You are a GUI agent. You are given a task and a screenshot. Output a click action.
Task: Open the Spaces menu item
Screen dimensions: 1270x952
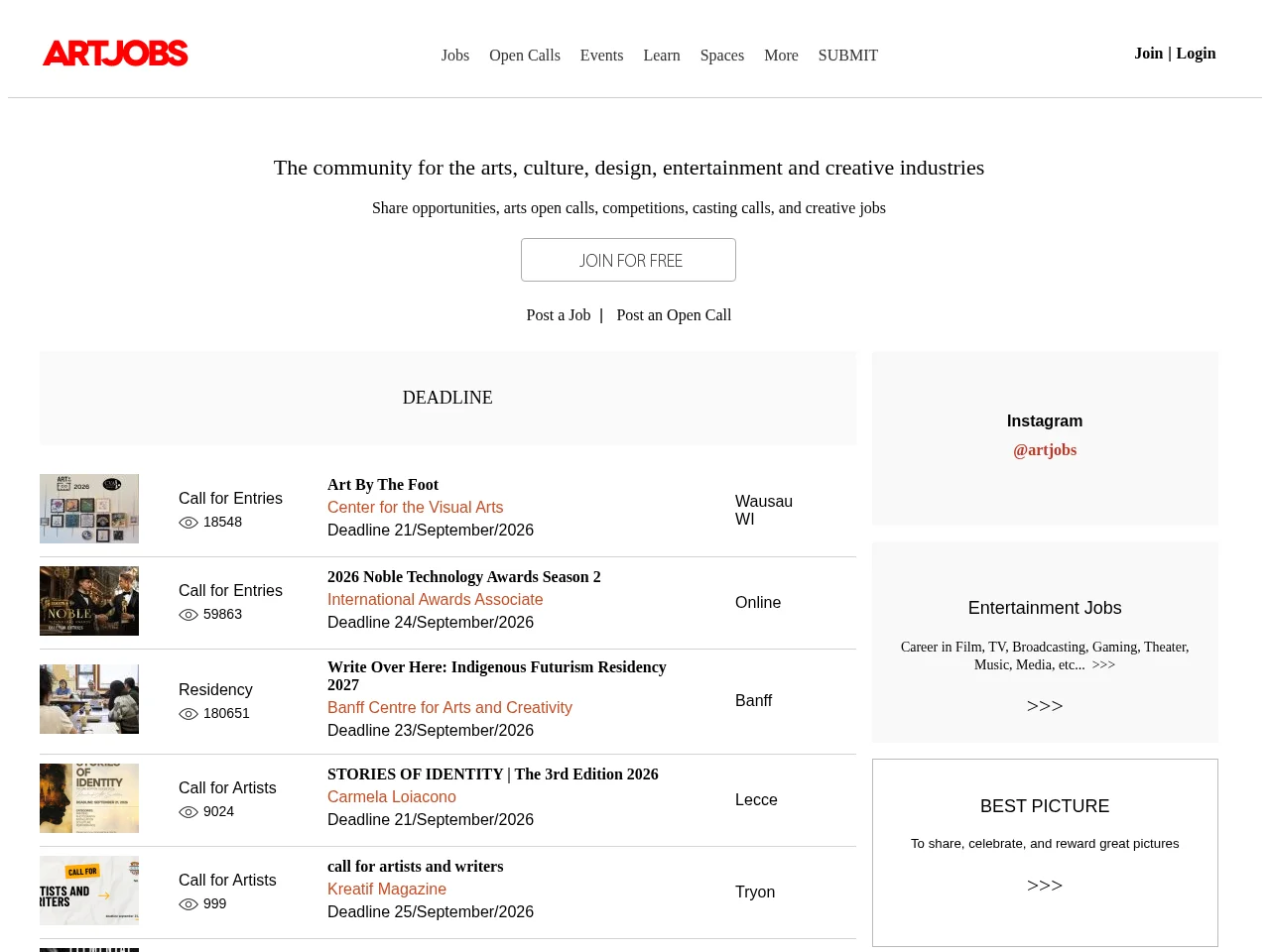point(722,56)
